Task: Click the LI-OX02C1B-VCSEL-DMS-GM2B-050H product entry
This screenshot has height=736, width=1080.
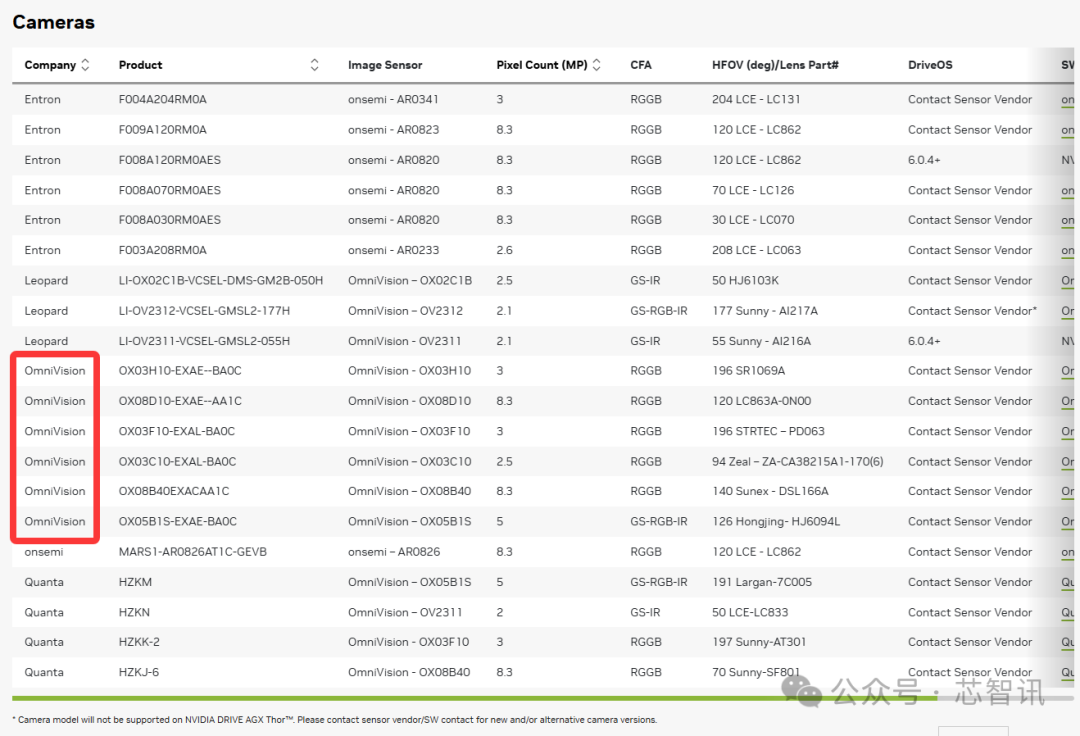Action: [221, 281]
